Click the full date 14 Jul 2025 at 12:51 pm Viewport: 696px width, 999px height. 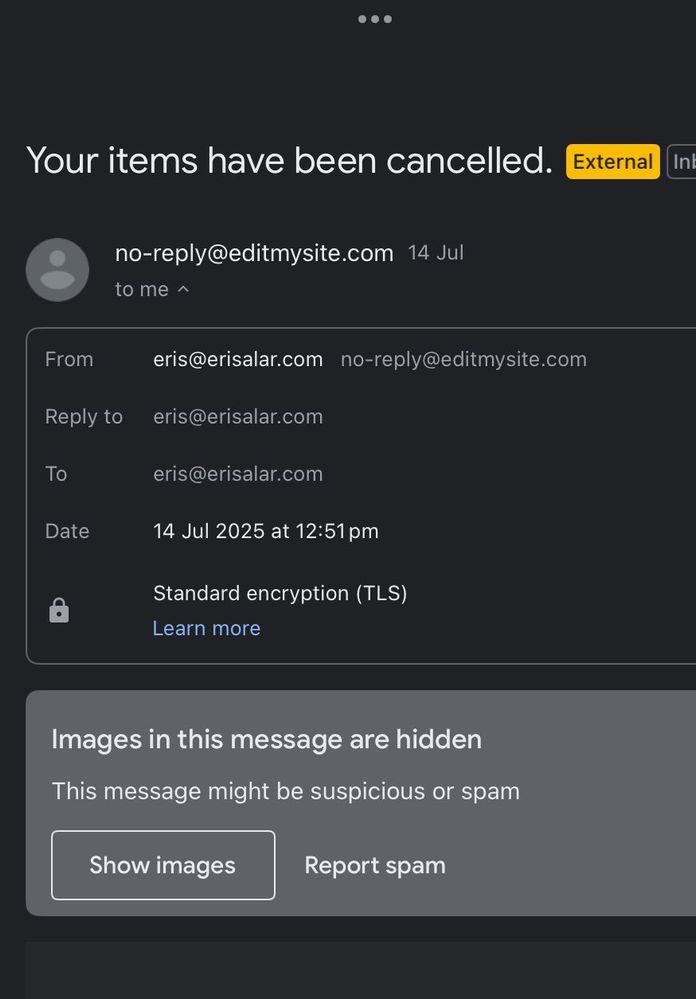click(x=266, y=531)
